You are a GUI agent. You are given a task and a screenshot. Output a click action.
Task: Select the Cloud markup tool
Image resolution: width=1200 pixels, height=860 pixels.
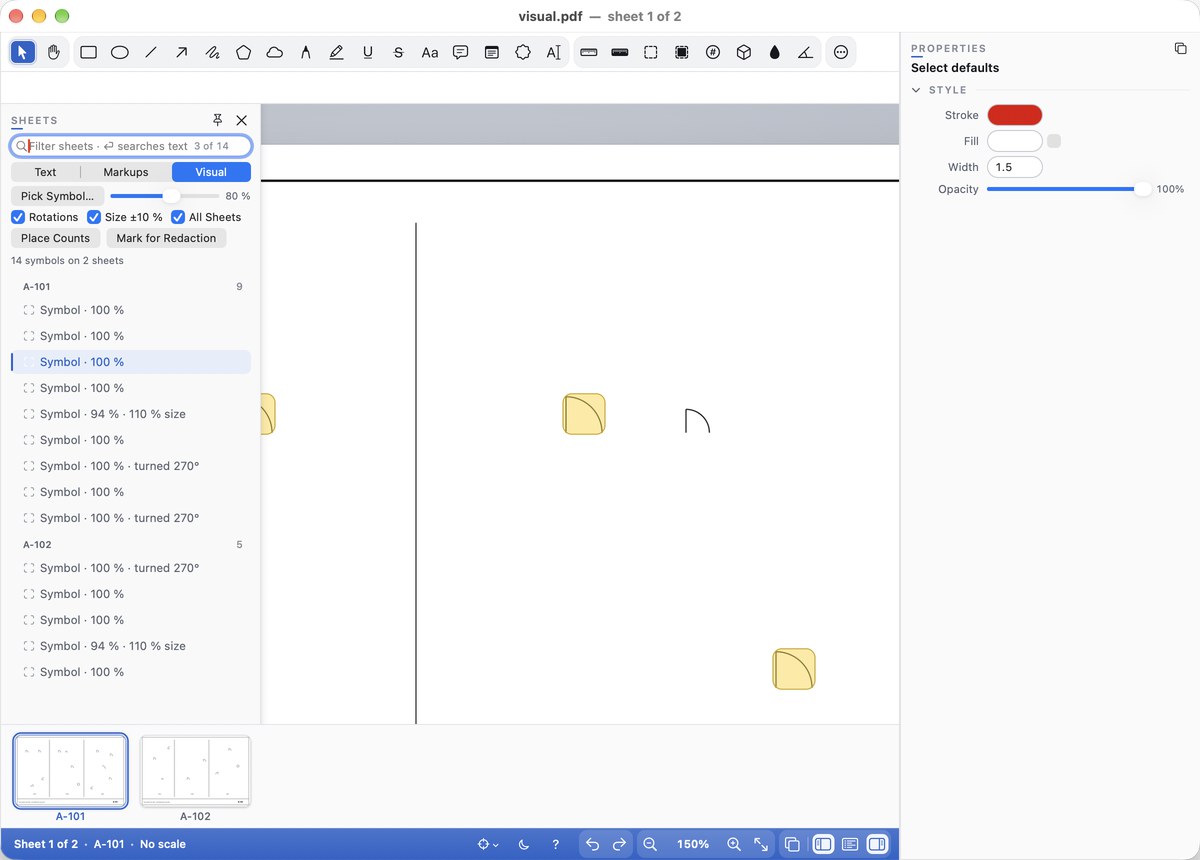pyautogui.click(x=274, y=53)
